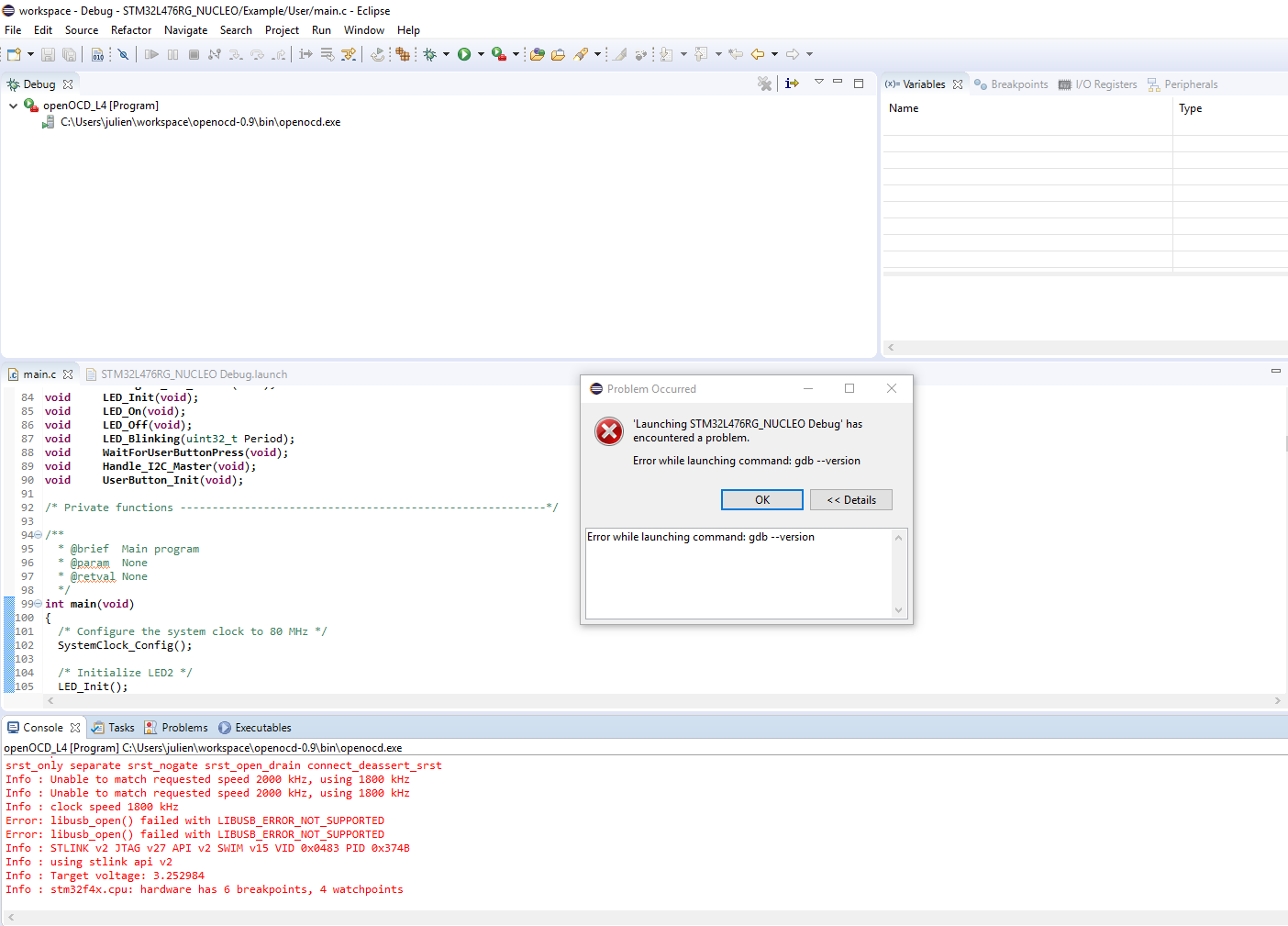Click the green Run icon
Screen dimensions: 1288x926
click(x=464, y=54)
